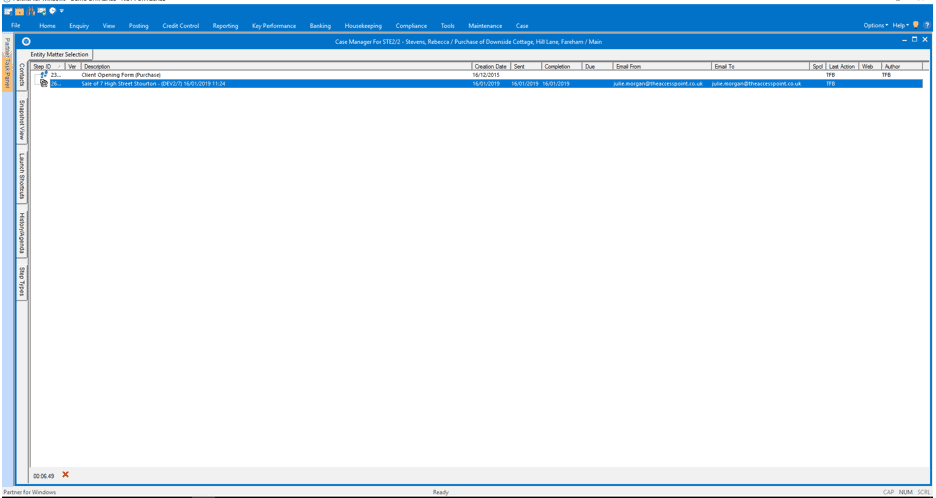Switch to the Entity Matter Selection tab

click(x=59, y=54)
